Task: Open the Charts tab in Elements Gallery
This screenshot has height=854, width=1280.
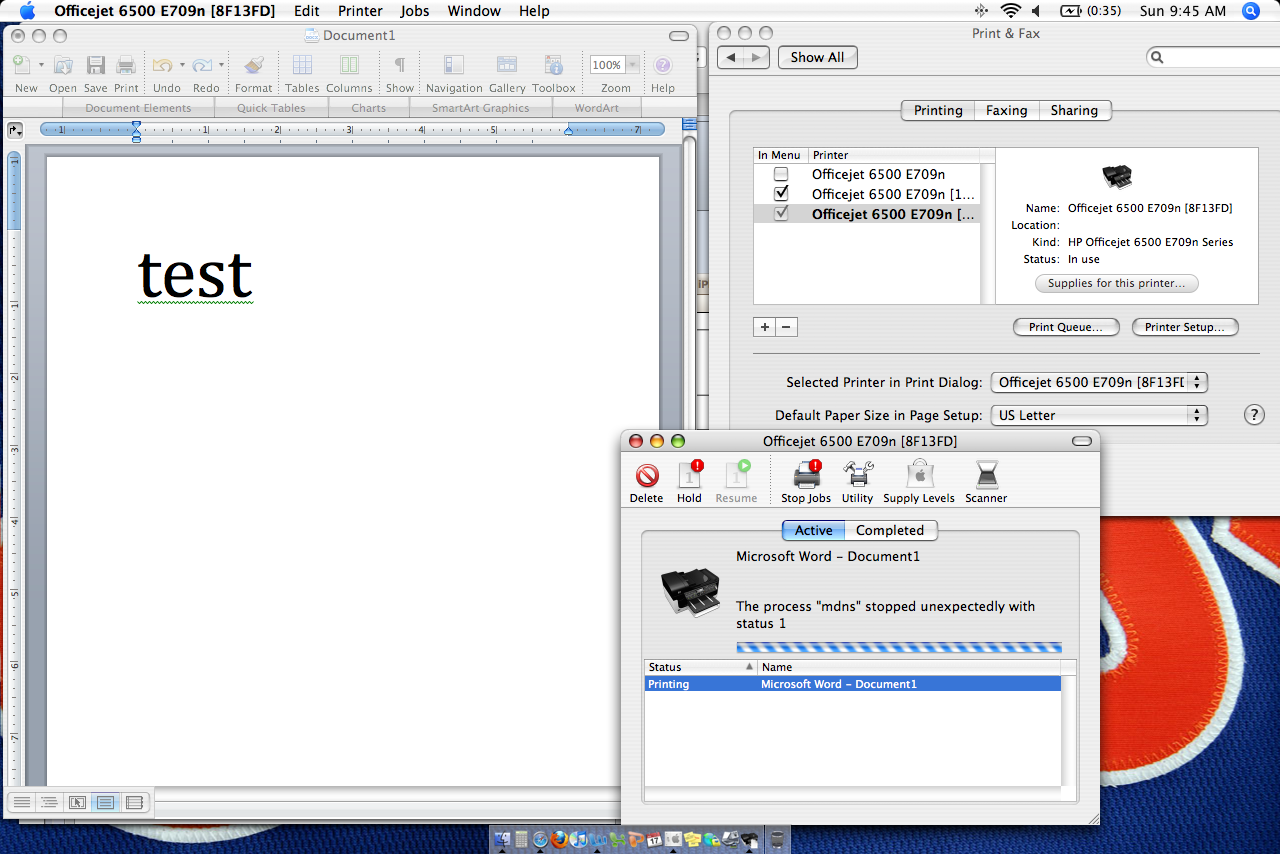Action: pyautogui.click(x=369, y=108)
